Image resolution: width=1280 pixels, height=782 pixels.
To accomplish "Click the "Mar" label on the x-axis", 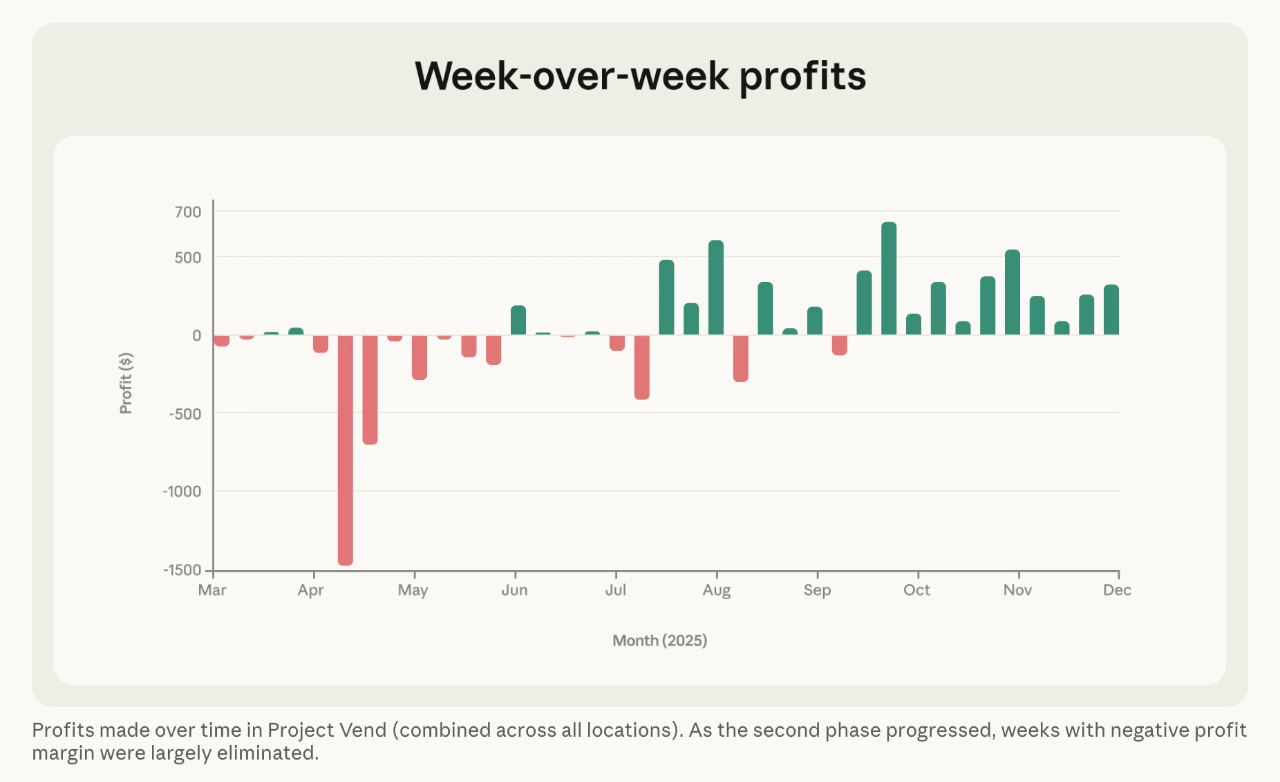I will coord(212,591).
